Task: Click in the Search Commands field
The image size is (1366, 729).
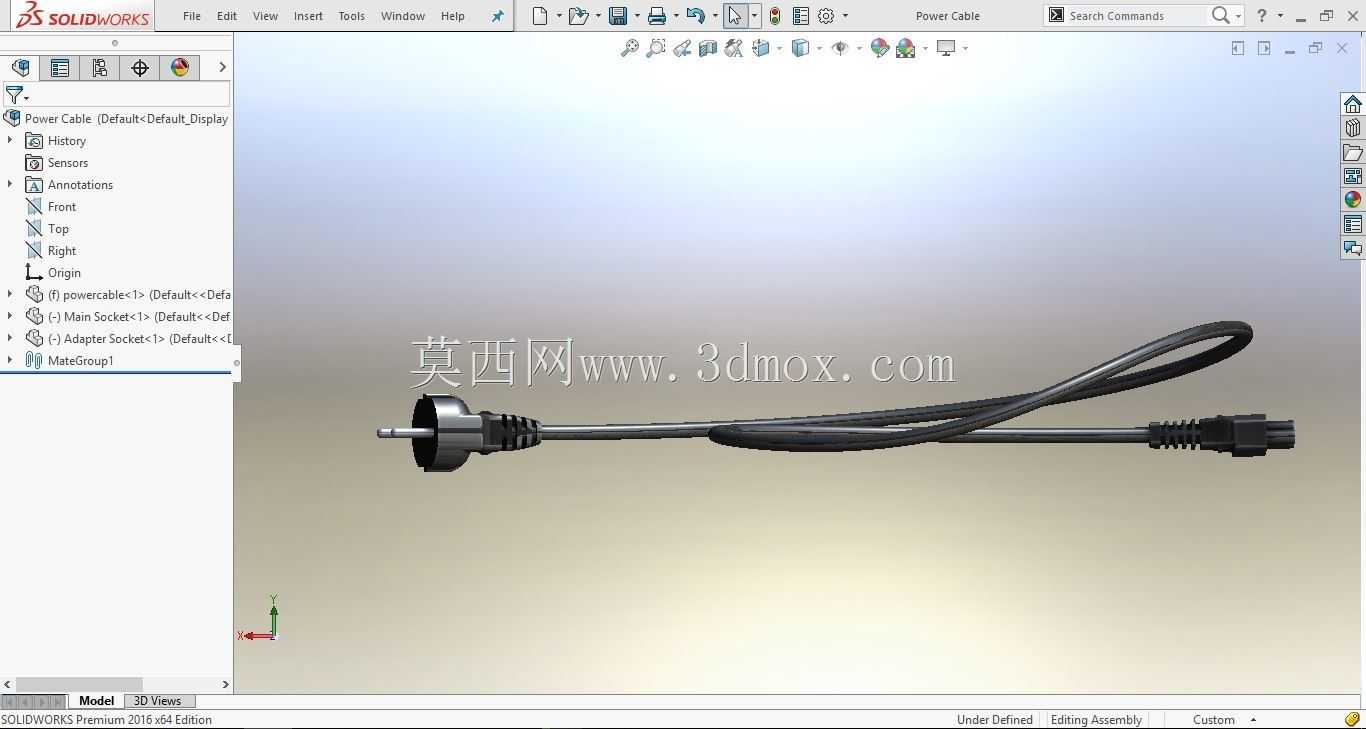Action: click(x=1136, y=16)
